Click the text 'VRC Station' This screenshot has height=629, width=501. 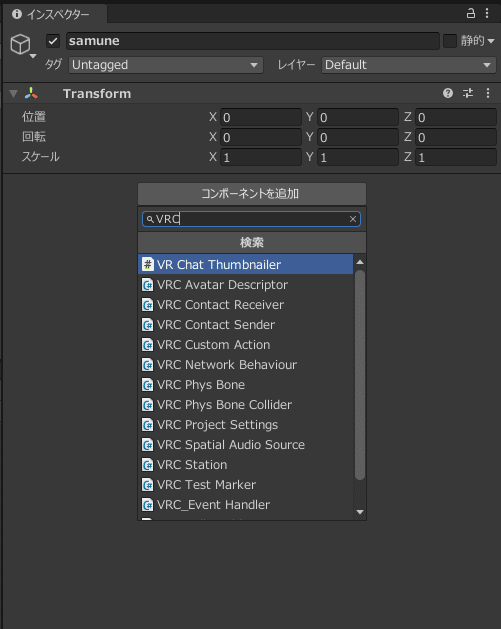click(192, 465)
